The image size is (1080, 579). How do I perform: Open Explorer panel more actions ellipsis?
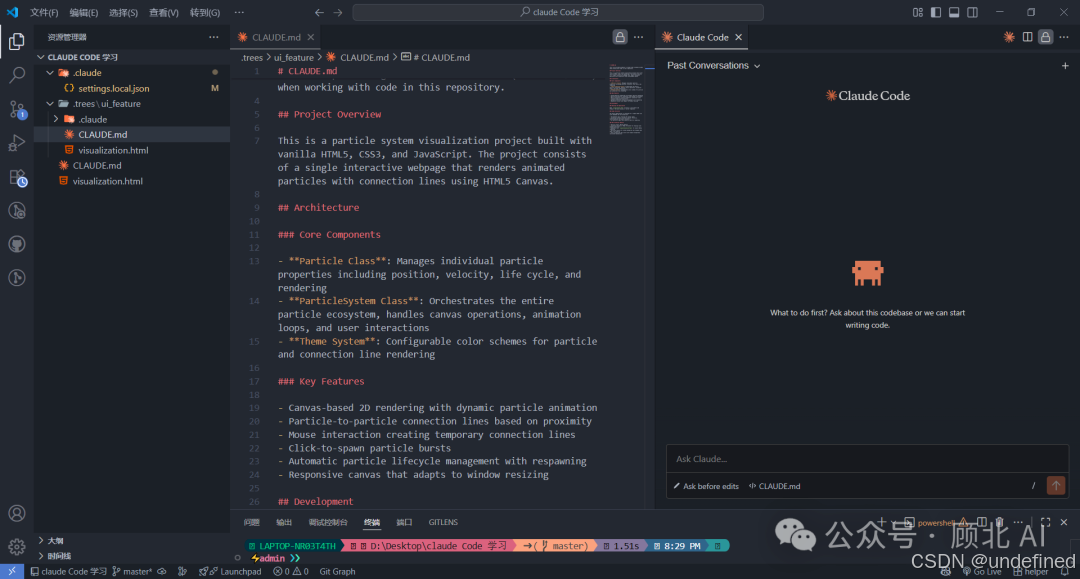click(214, 37)
